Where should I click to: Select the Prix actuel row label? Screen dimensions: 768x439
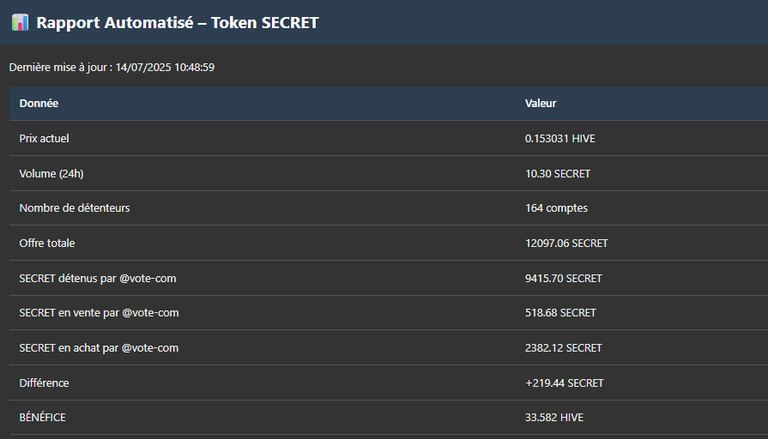pyautogui.click(x=44, y=139)
